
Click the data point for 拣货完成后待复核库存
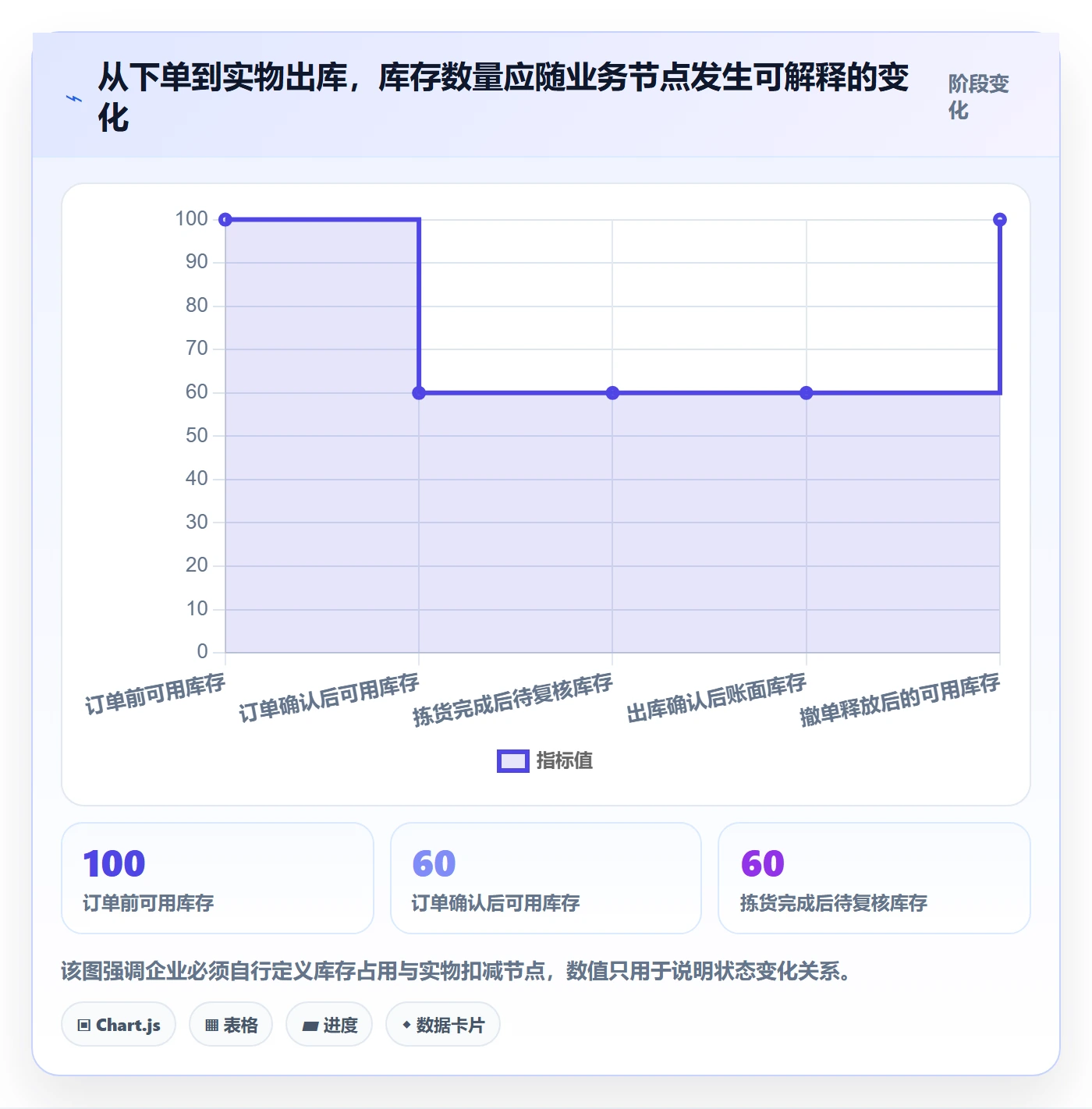(612, 393)
